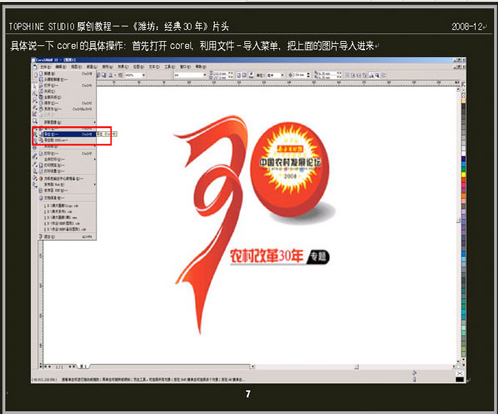Screen dimensions: 498x414
Task: Open the application launcher icon
Action: (110, 75)
